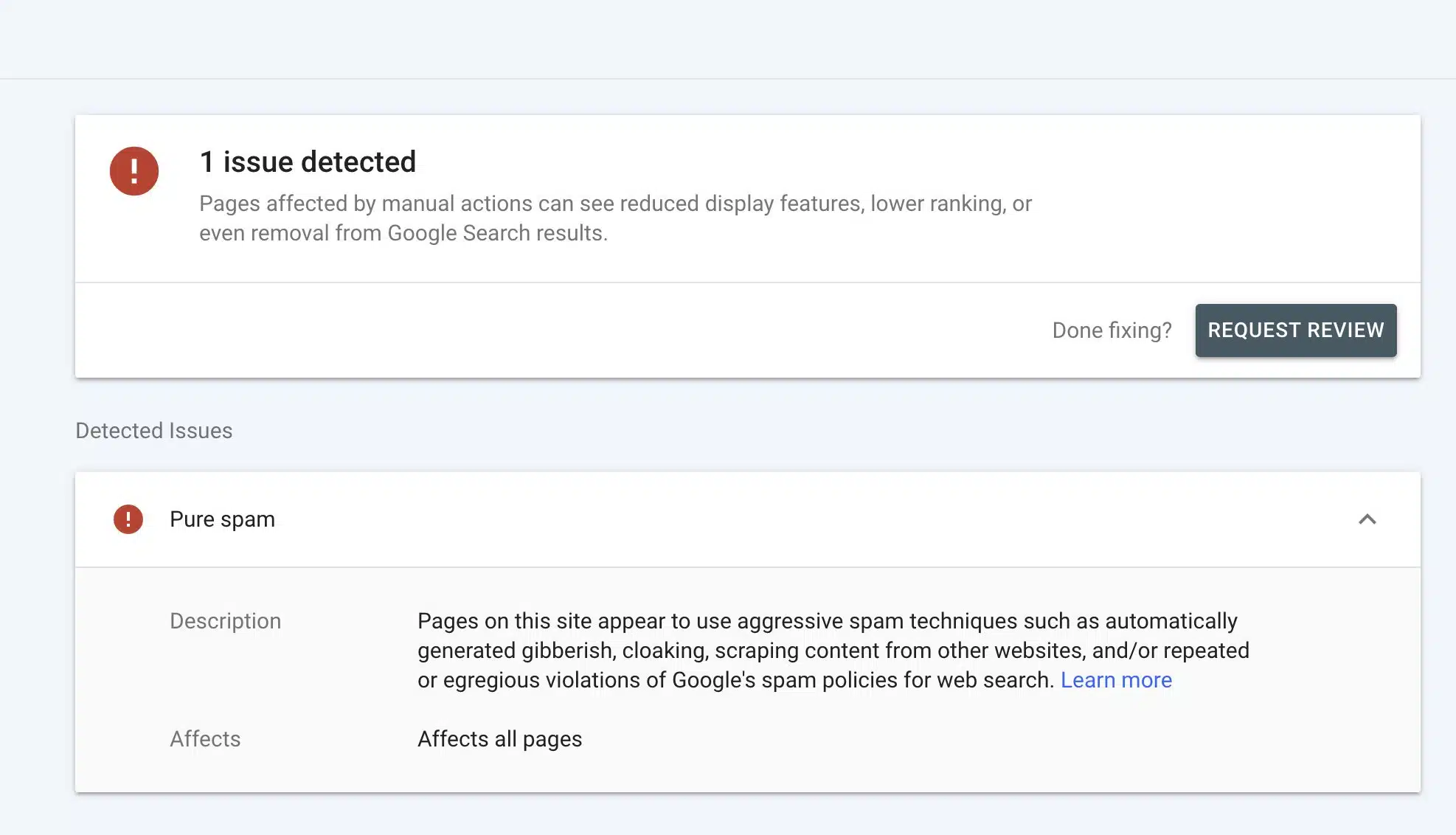The image size is (1456, 835).
Task: Click the Affects label under the description
Action: (x=205, y=738)
